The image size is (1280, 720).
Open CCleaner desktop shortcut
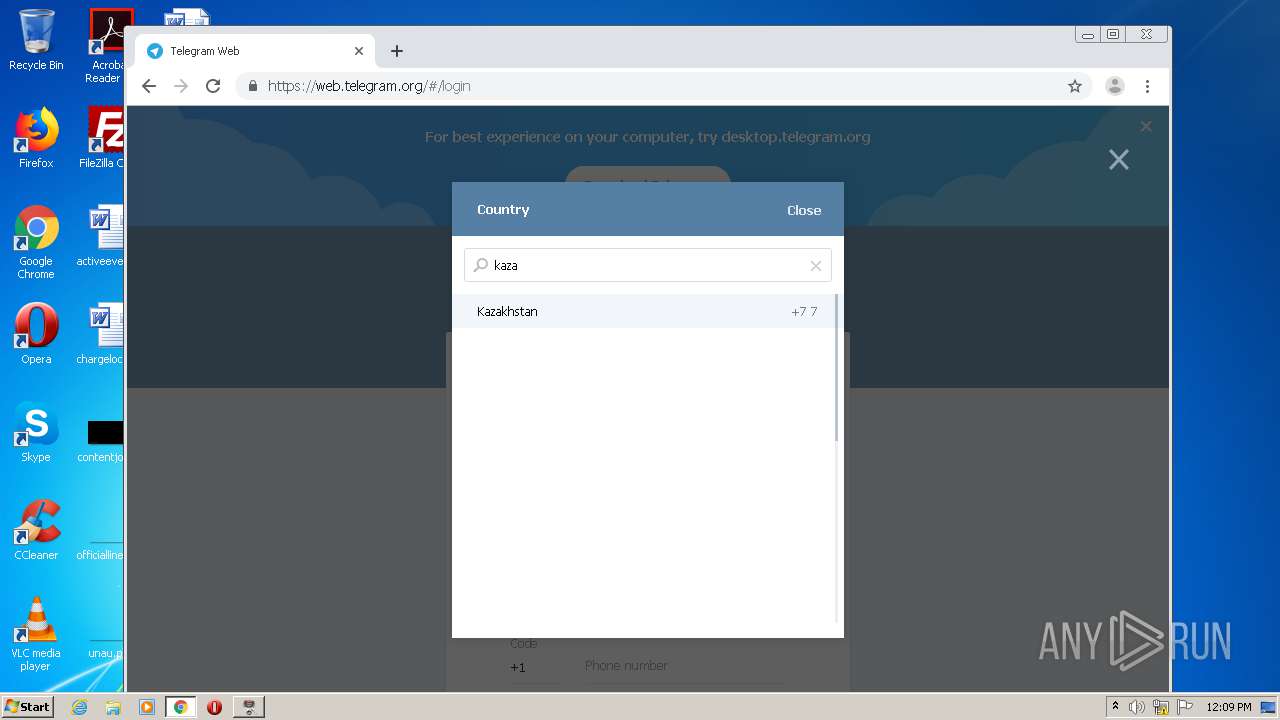pyautogui.click(x=36, y=530)
